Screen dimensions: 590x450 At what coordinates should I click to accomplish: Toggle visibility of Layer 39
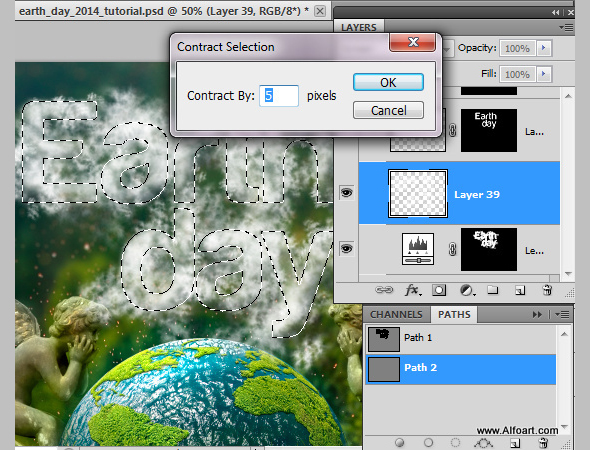[x=346, y=193]
